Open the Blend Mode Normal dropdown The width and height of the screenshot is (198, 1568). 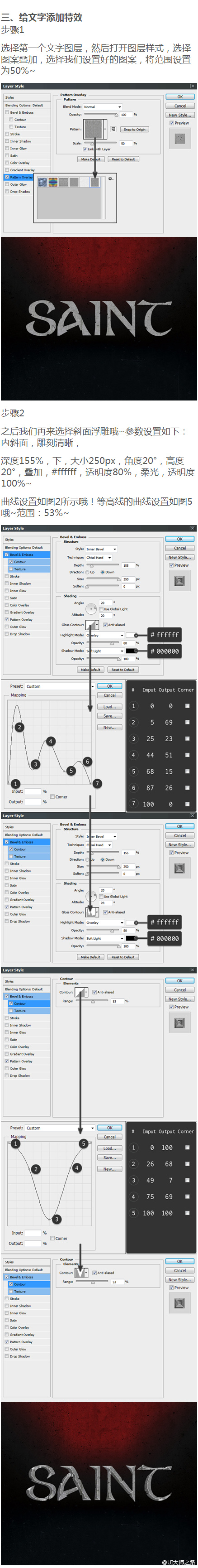[x=102, y=106]
